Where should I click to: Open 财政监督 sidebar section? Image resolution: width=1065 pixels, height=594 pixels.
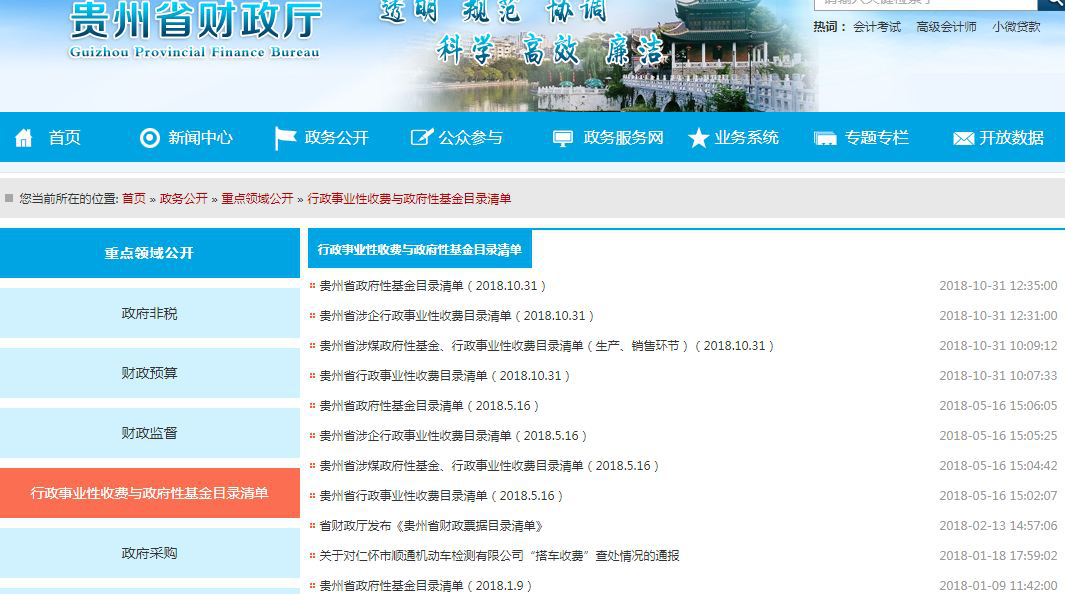150,433
